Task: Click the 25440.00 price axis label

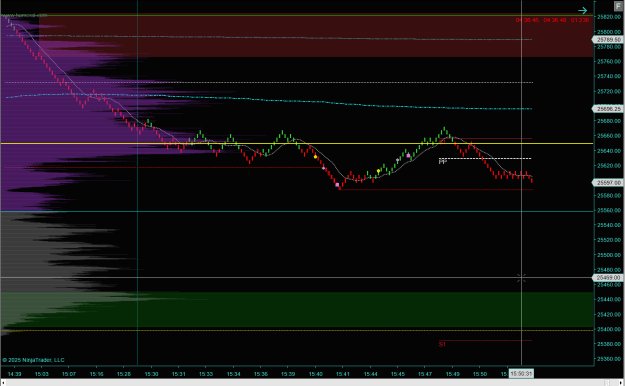Action: 609,299
